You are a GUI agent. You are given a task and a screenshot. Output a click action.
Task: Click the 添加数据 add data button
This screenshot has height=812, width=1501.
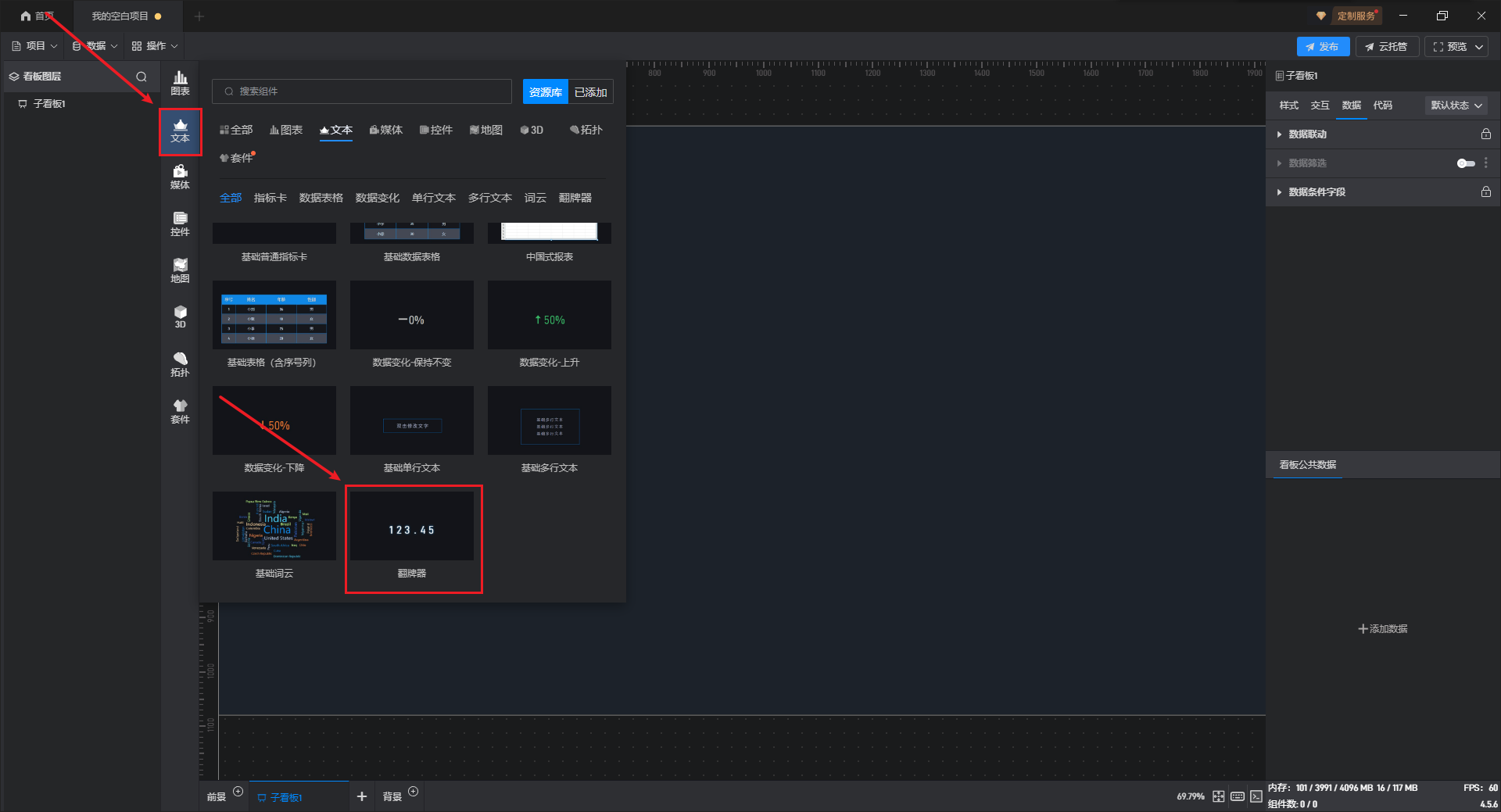tap(1382, 629)
